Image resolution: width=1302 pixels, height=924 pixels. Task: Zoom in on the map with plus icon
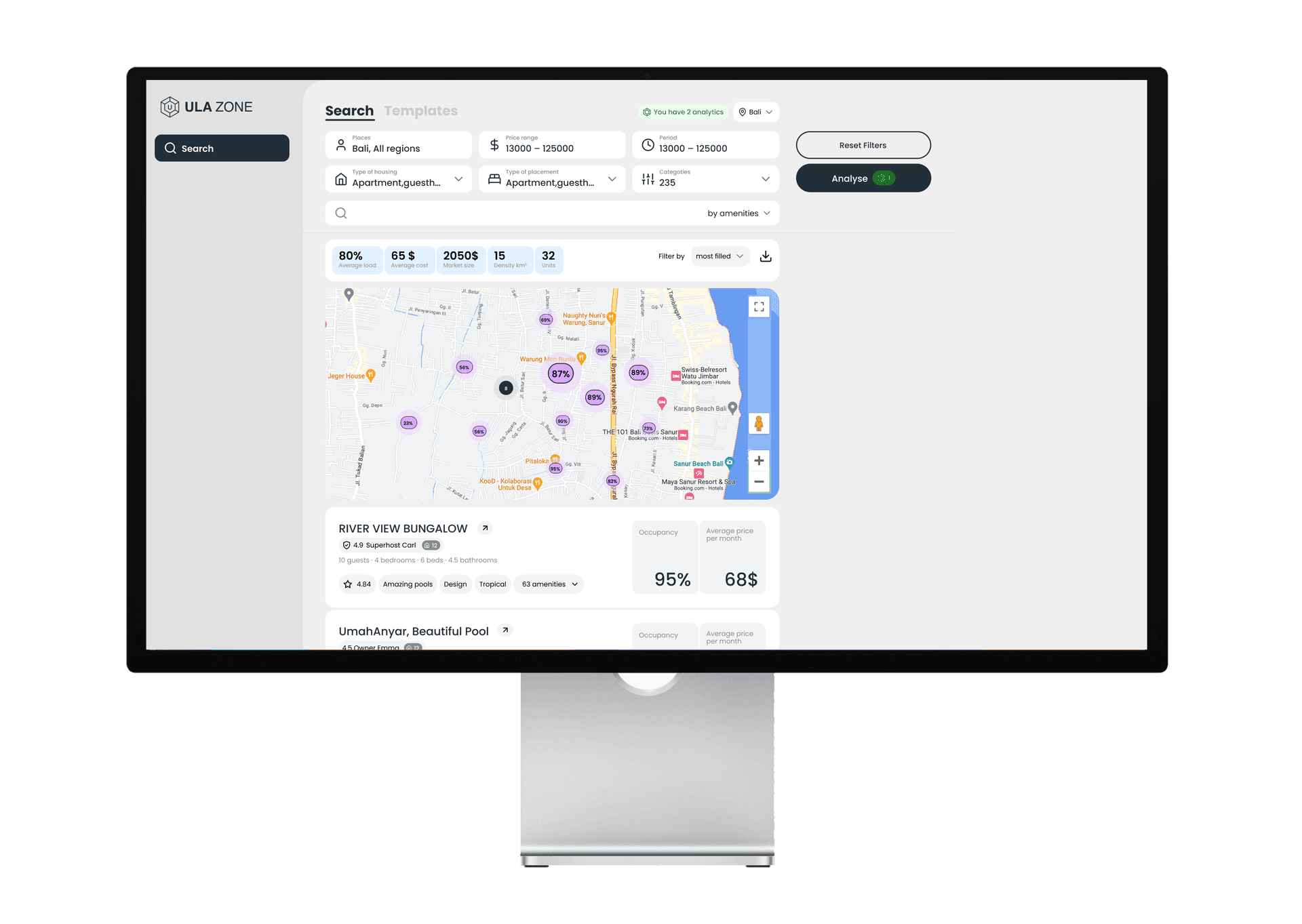click(x=759, y=461)
